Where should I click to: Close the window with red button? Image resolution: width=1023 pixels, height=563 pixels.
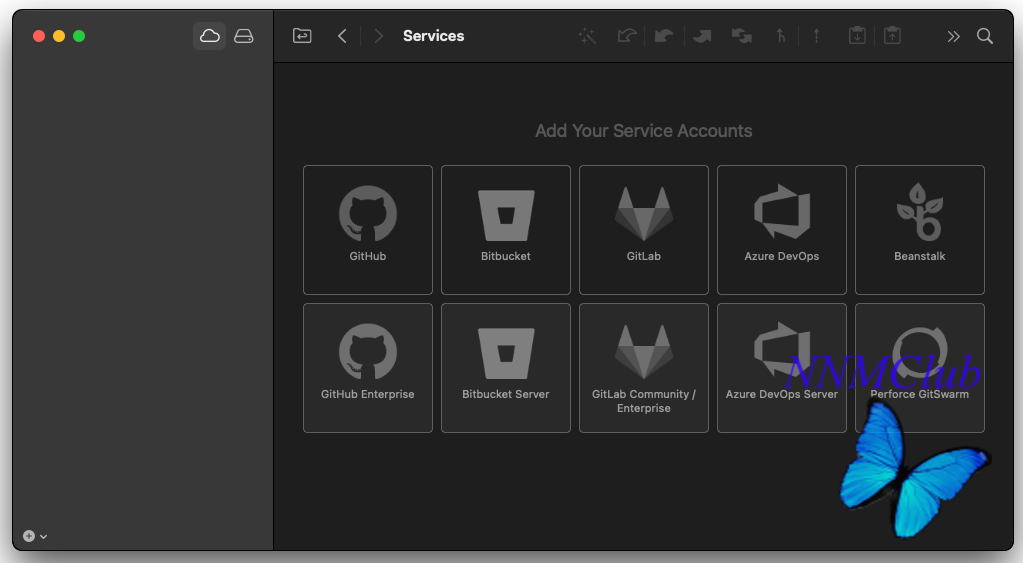(x=39, y=36)
